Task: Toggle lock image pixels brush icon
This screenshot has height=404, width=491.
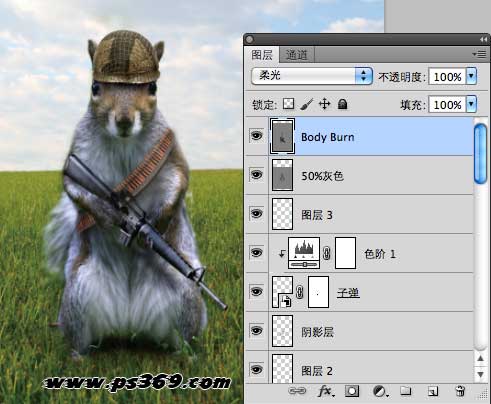Action: coord(307,104)
